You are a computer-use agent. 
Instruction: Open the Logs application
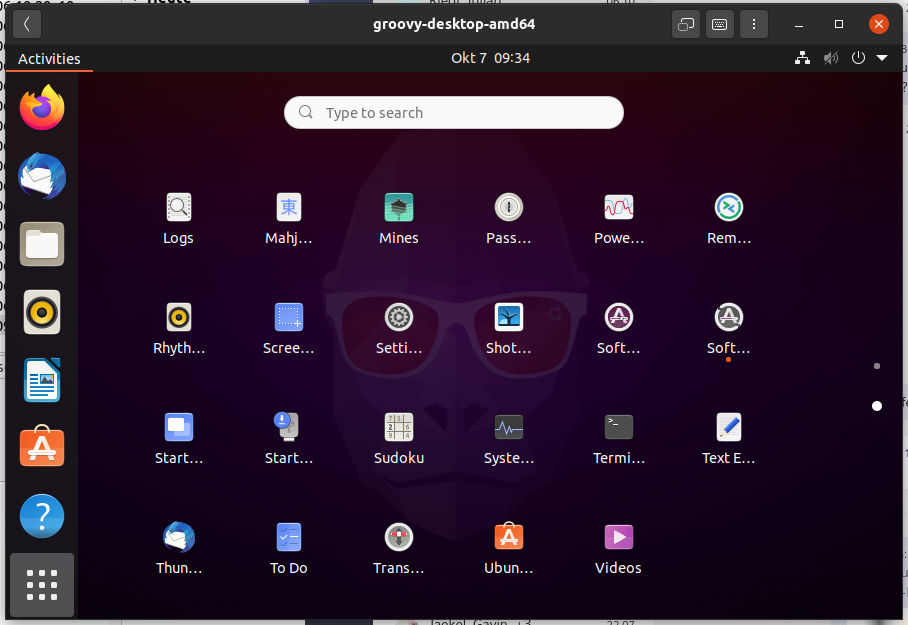click(x=178, y=219)
